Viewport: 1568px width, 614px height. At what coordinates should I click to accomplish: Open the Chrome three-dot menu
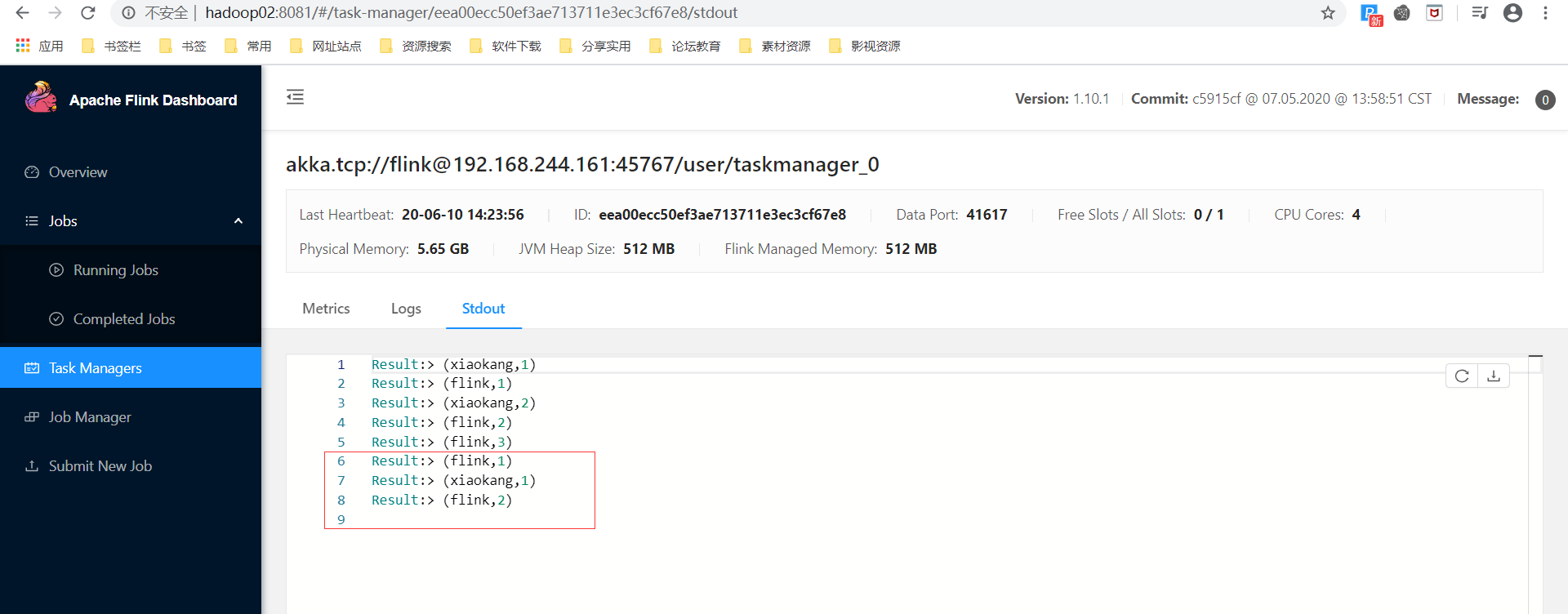click(1545, 13)
